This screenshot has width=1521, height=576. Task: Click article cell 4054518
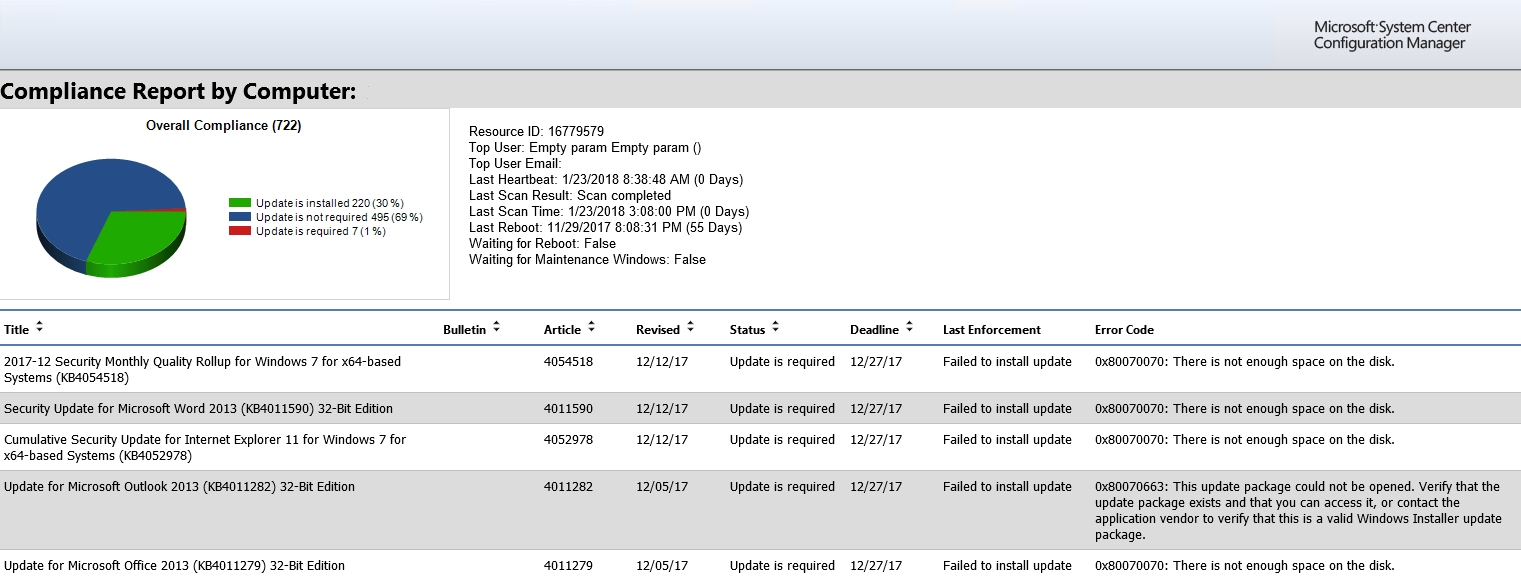(x=568, y=362)
